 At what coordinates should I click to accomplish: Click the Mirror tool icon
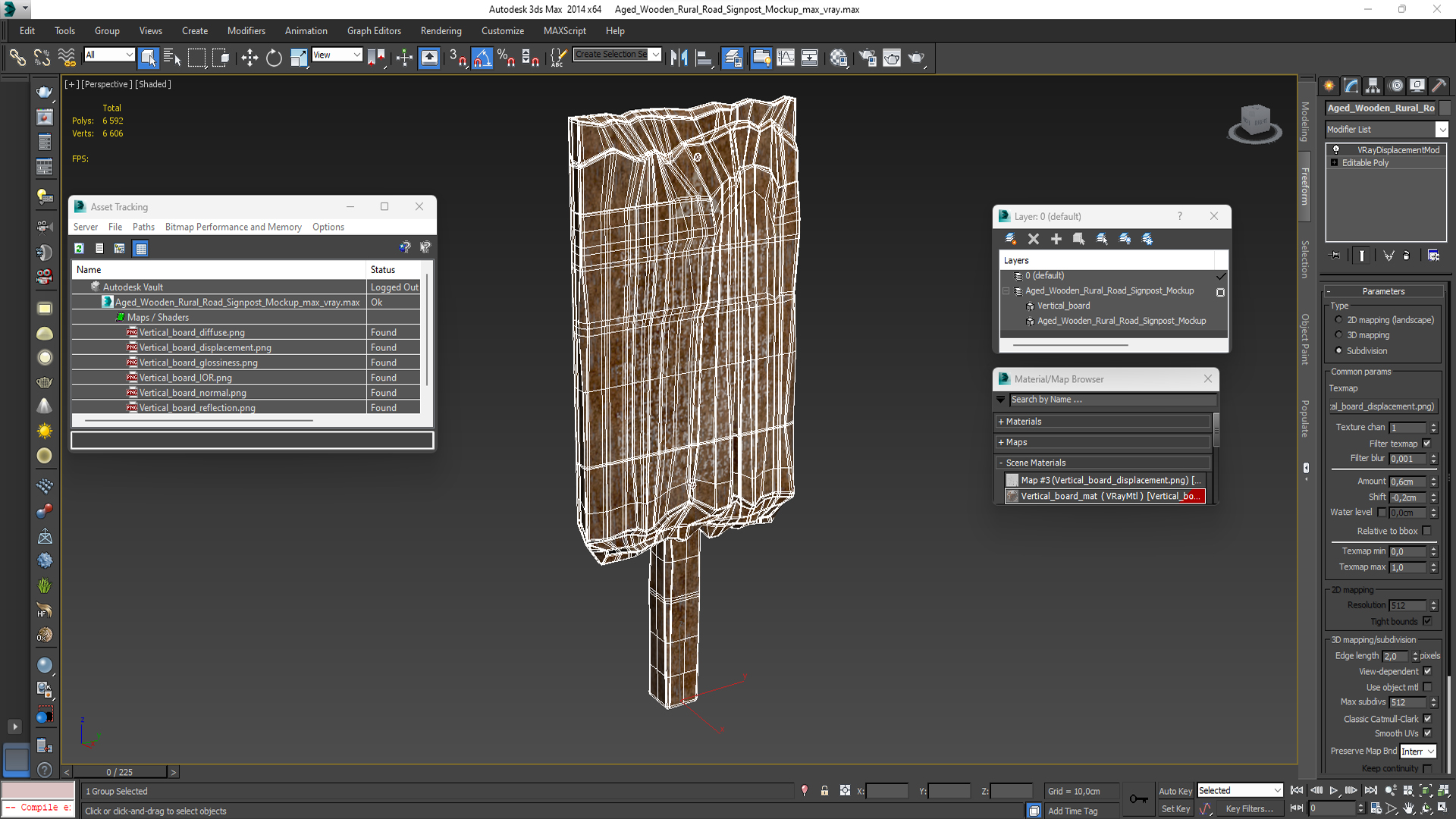[x=679, y=58]
